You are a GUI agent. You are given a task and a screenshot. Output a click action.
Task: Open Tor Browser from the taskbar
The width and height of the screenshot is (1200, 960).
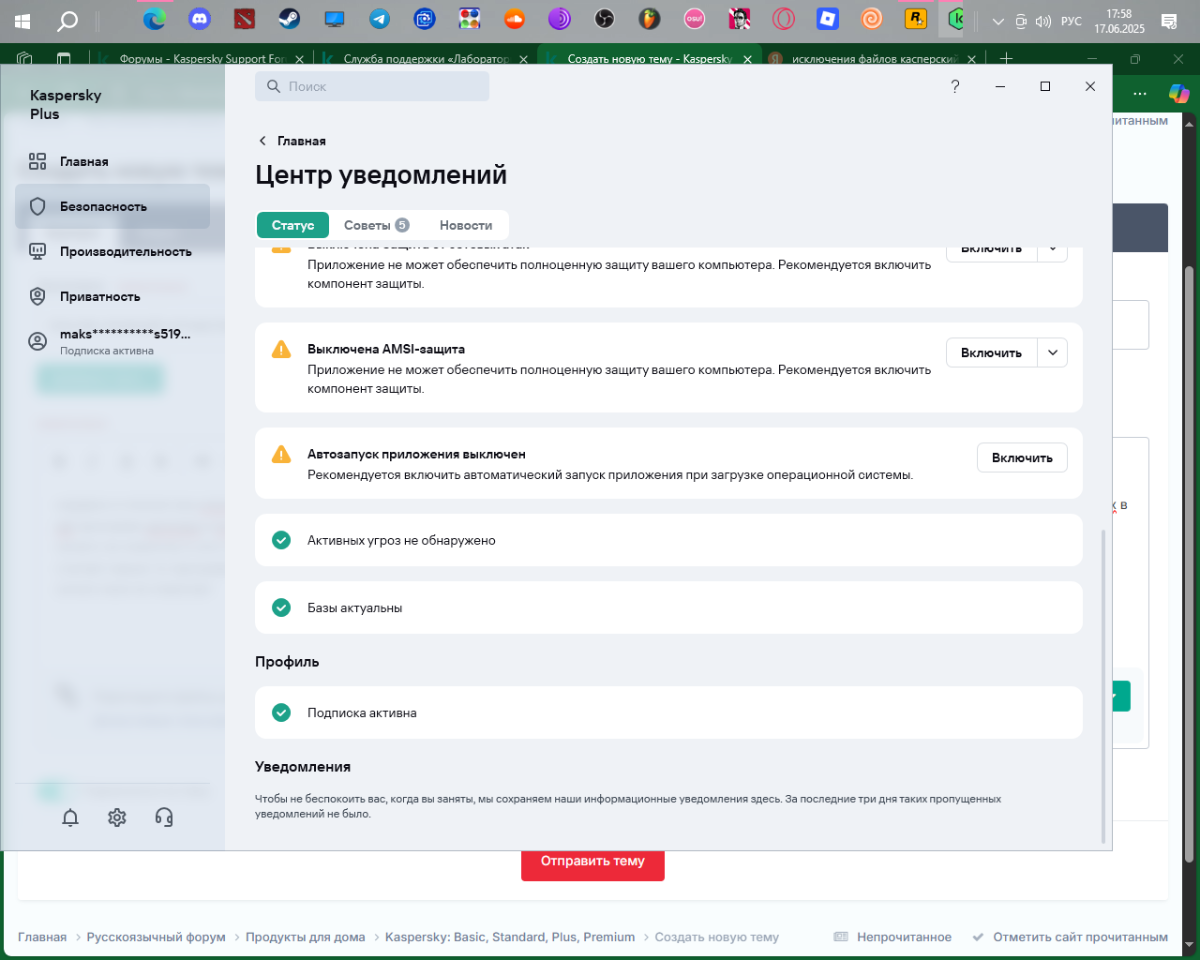(x=559, y=18)
